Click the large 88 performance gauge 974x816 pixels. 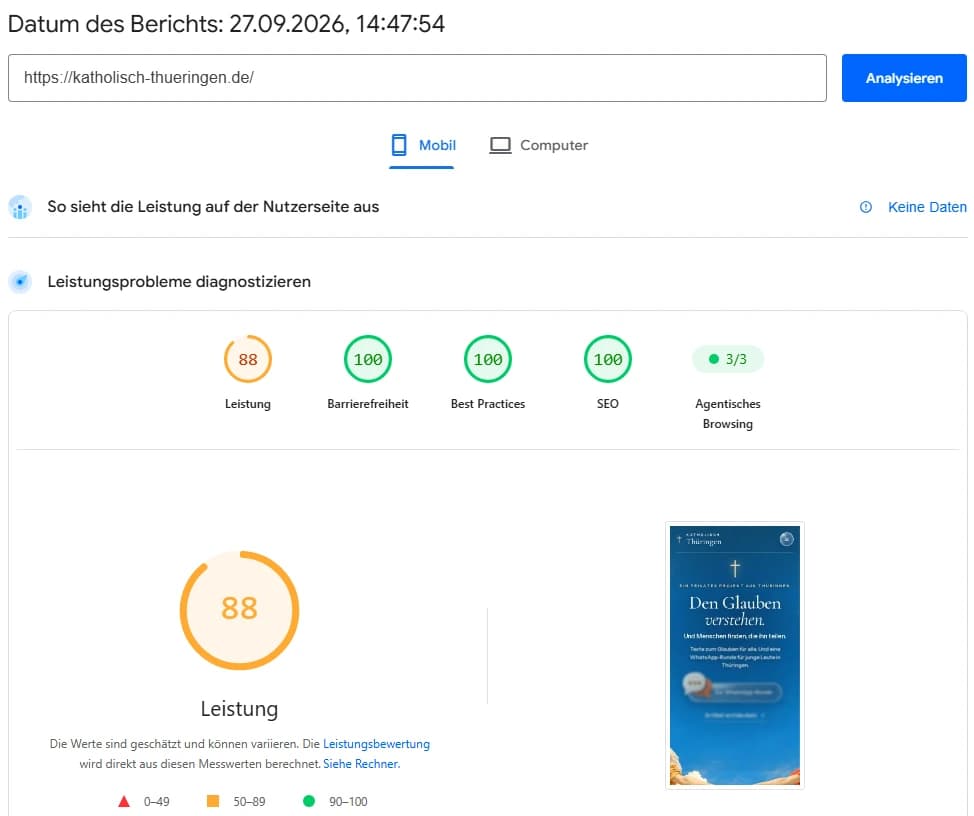pos(239,610)
